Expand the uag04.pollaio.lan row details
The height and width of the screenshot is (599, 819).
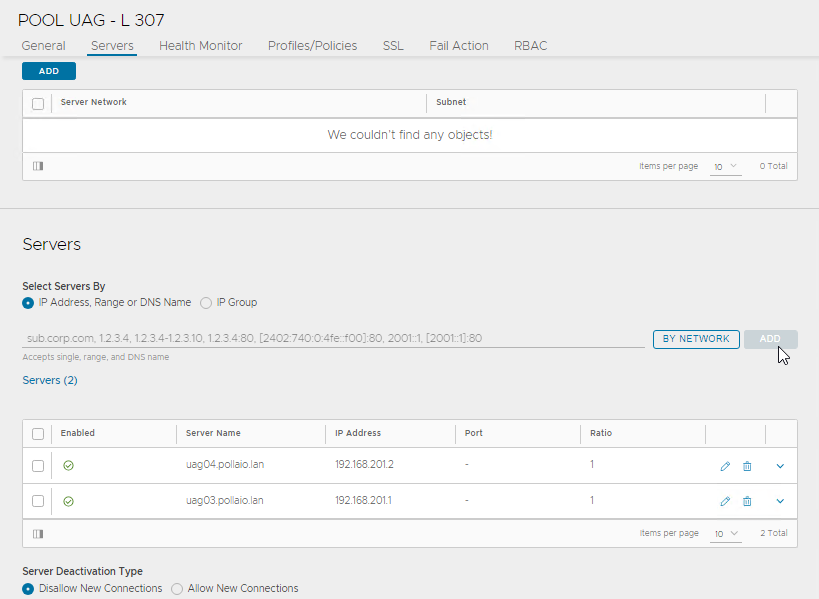coord(780,466)
